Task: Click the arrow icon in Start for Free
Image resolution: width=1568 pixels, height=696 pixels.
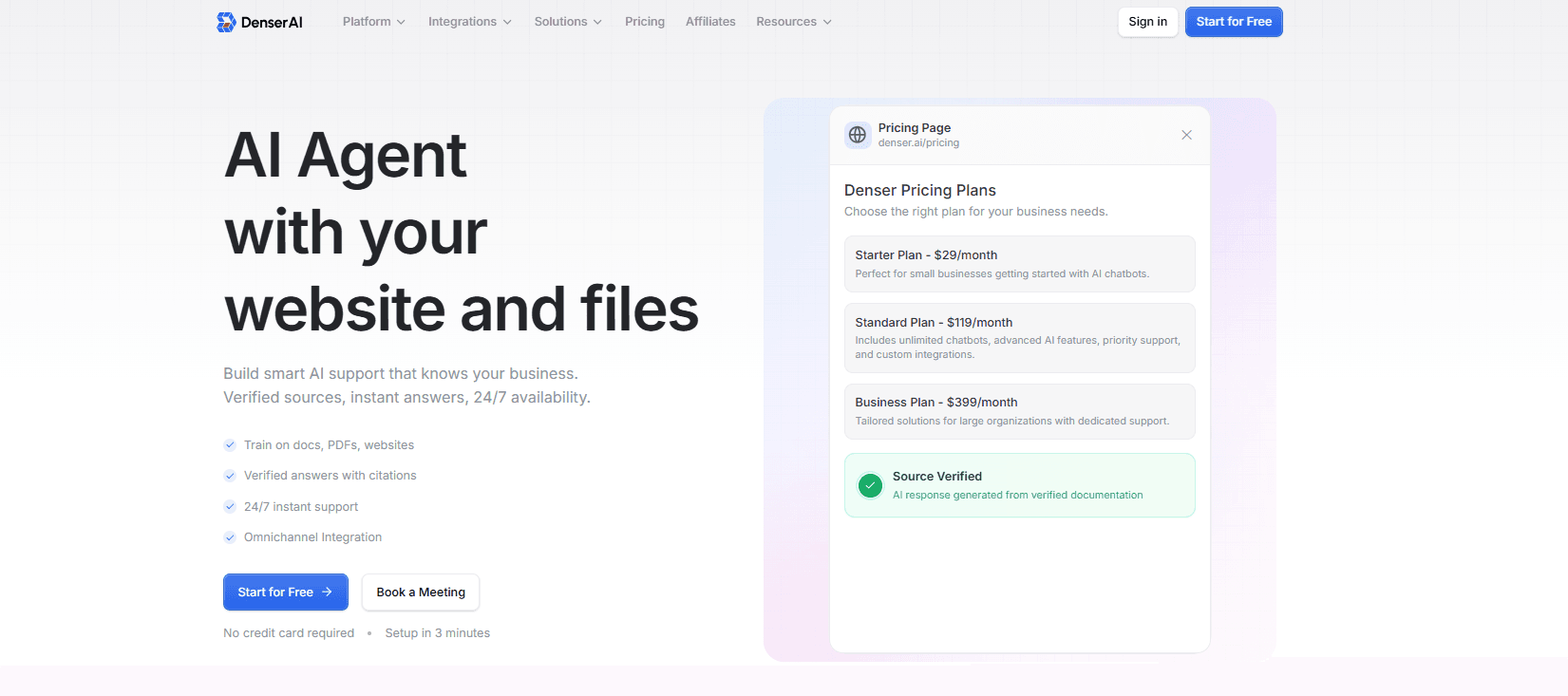Action: coord(328,592)
